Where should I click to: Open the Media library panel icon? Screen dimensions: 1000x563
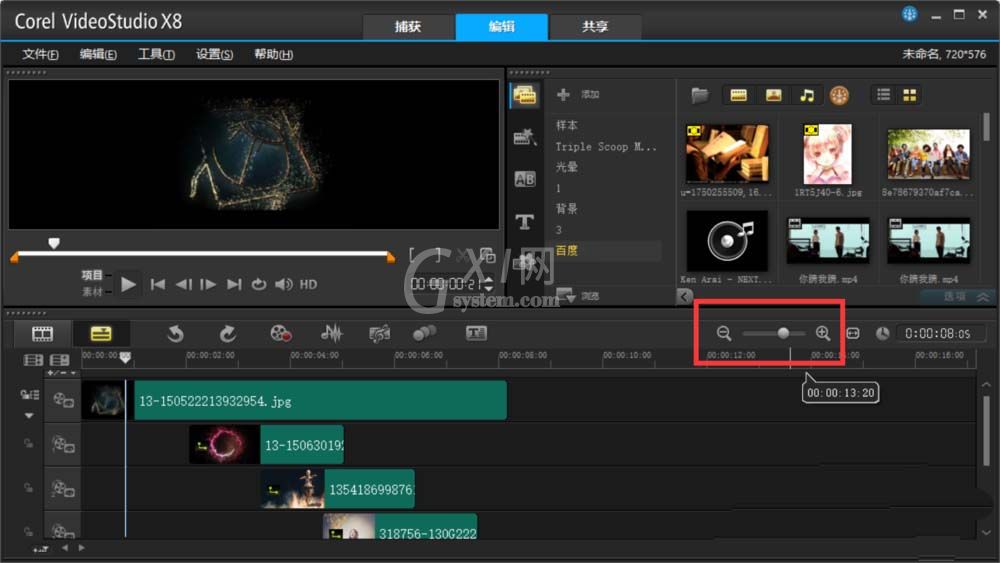click(x=525, y=95)
